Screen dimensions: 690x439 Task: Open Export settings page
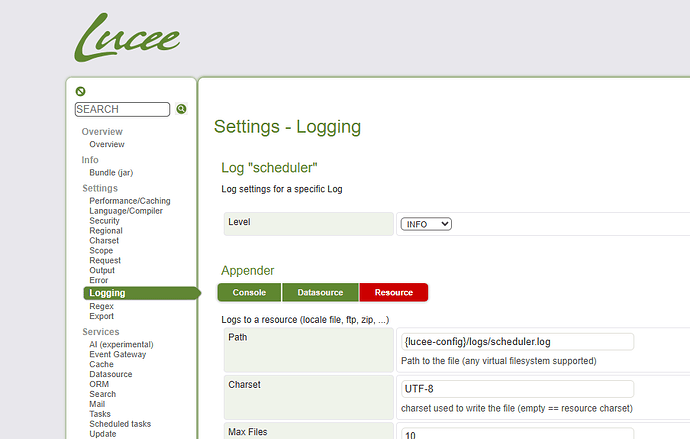pos(102,316)
